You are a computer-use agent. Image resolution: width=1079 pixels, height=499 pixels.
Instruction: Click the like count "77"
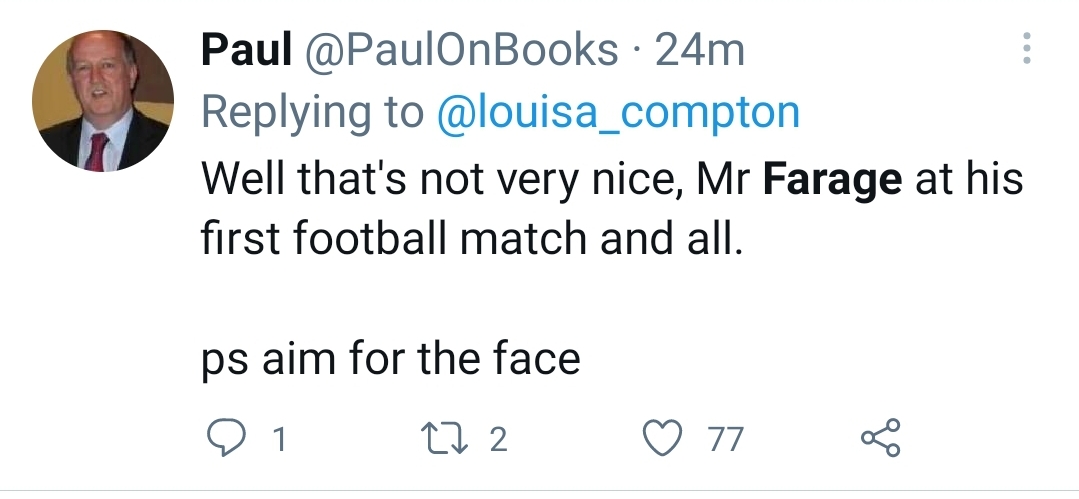point(726,439)
